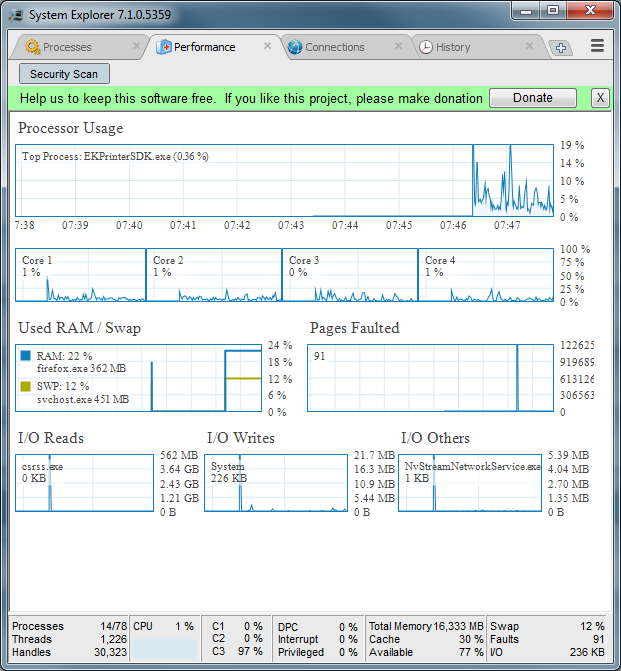Click the Used RAM / Swap heading
621x671 pixels.
point(80,328)
